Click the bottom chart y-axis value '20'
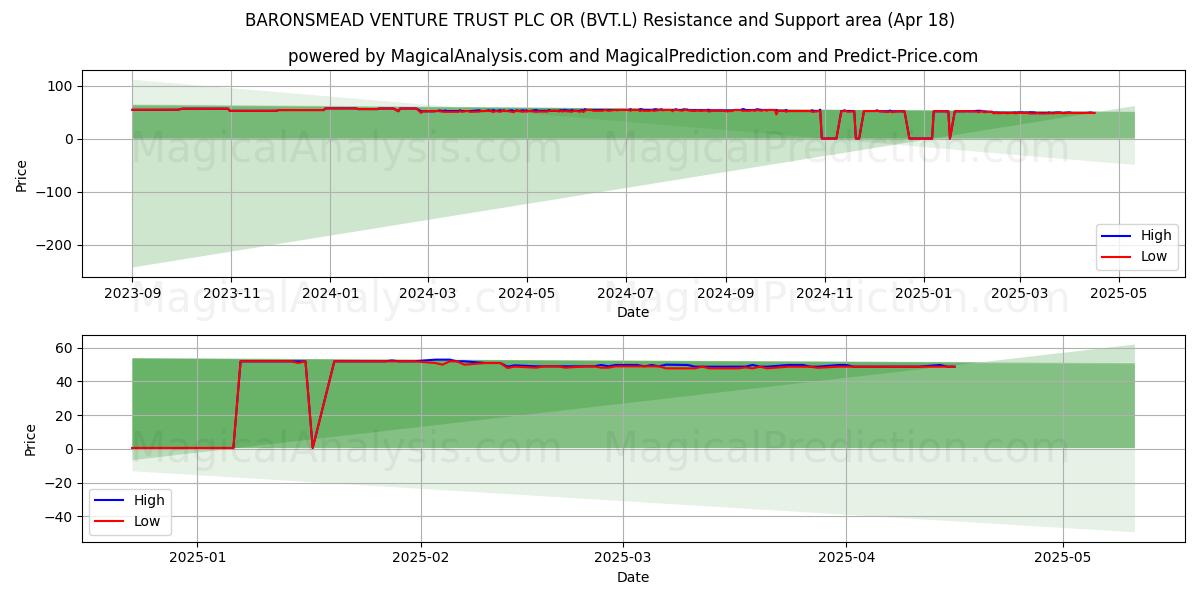 click(65, 416)
